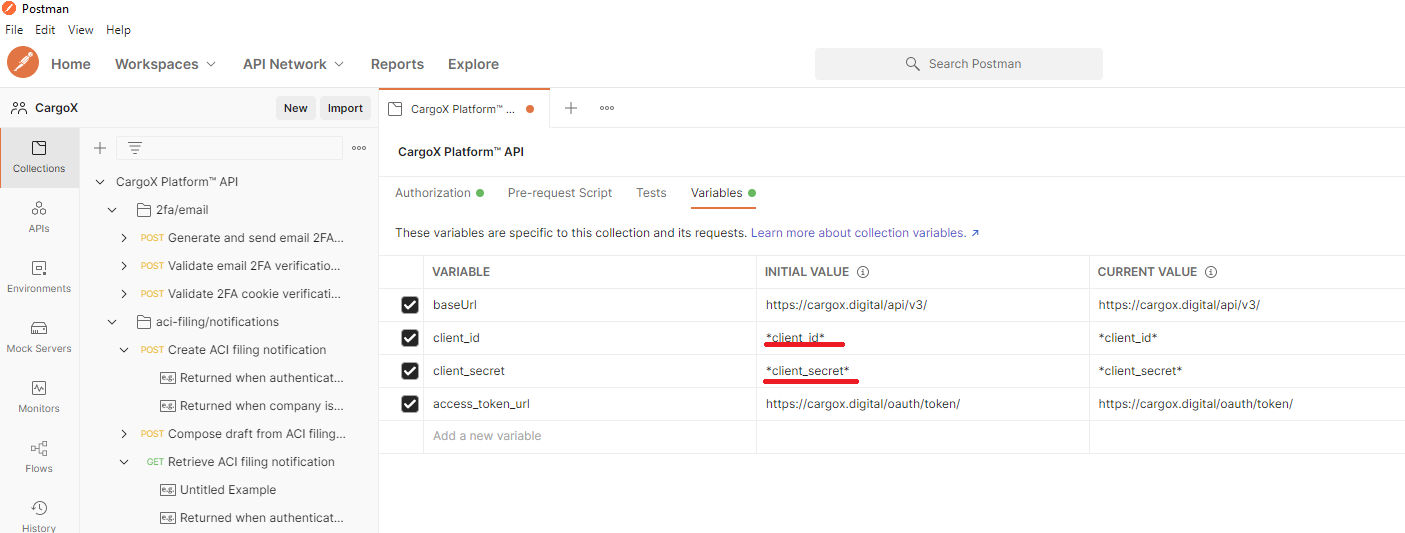Go to Home in the top navigation
Viewport: 1405px width, 533px height.
coord(71,63)
